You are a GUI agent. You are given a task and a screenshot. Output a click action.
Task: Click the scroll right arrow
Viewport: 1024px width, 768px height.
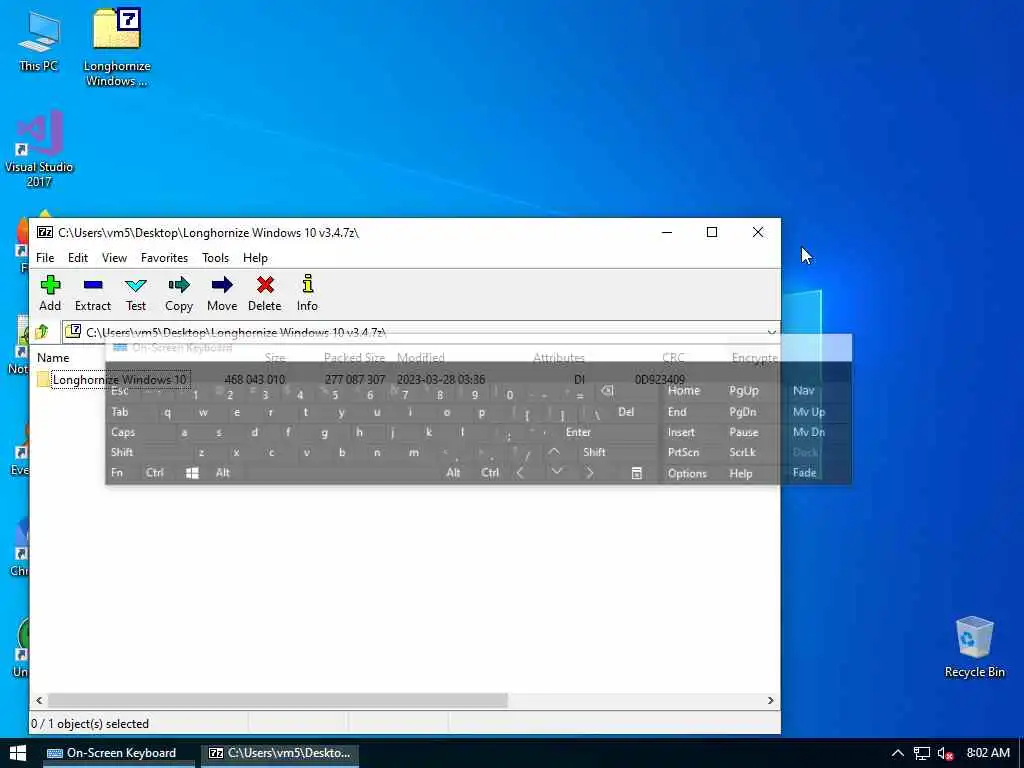(x=771, y=700)
